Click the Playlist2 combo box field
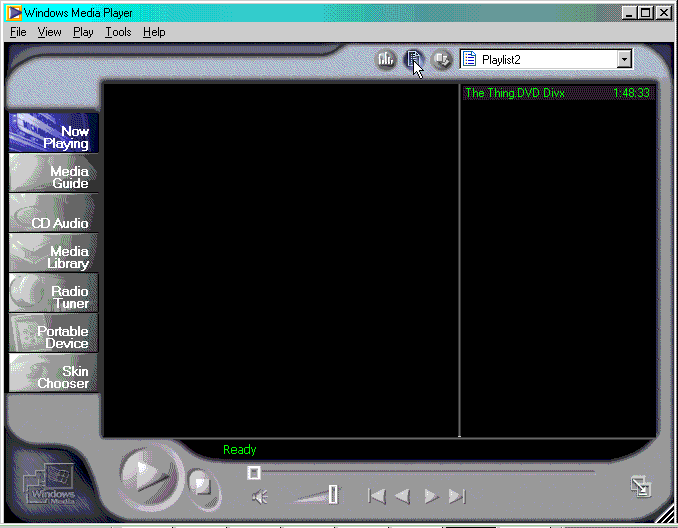This screenshot has height=528, width=678. (x=546, y=59)
